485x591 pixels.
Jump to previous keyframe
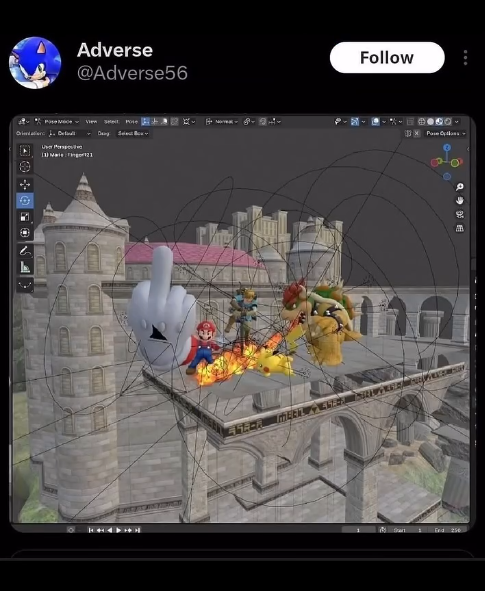click(100, 530)
